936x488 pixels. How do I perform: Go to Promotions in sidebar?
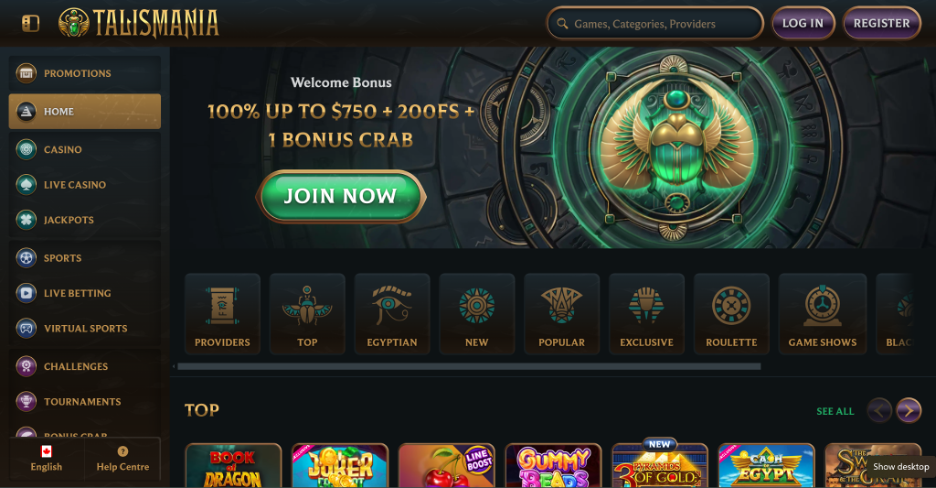point(85,73)
